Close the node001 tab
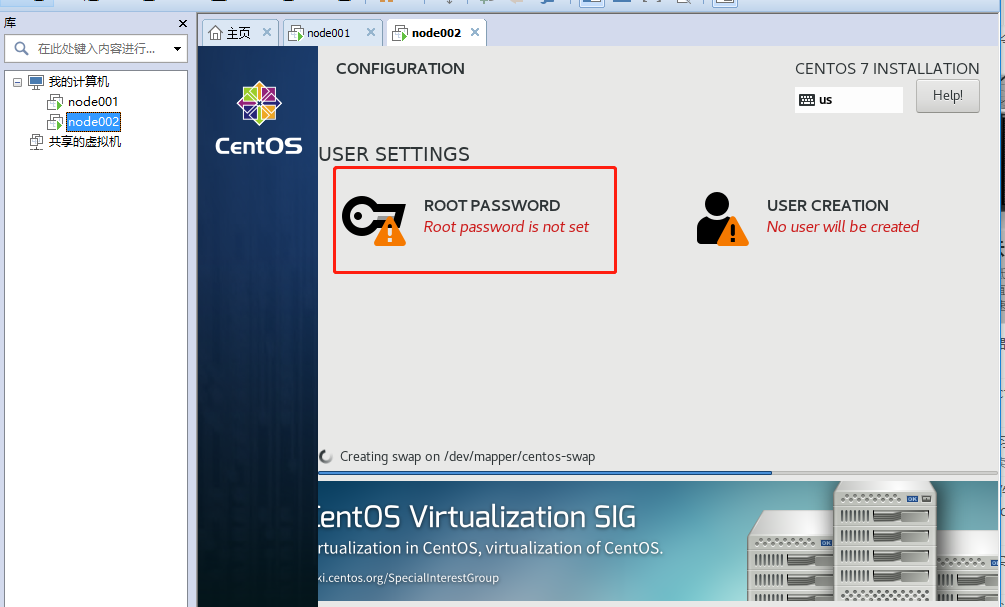 [x=369, y=32]
